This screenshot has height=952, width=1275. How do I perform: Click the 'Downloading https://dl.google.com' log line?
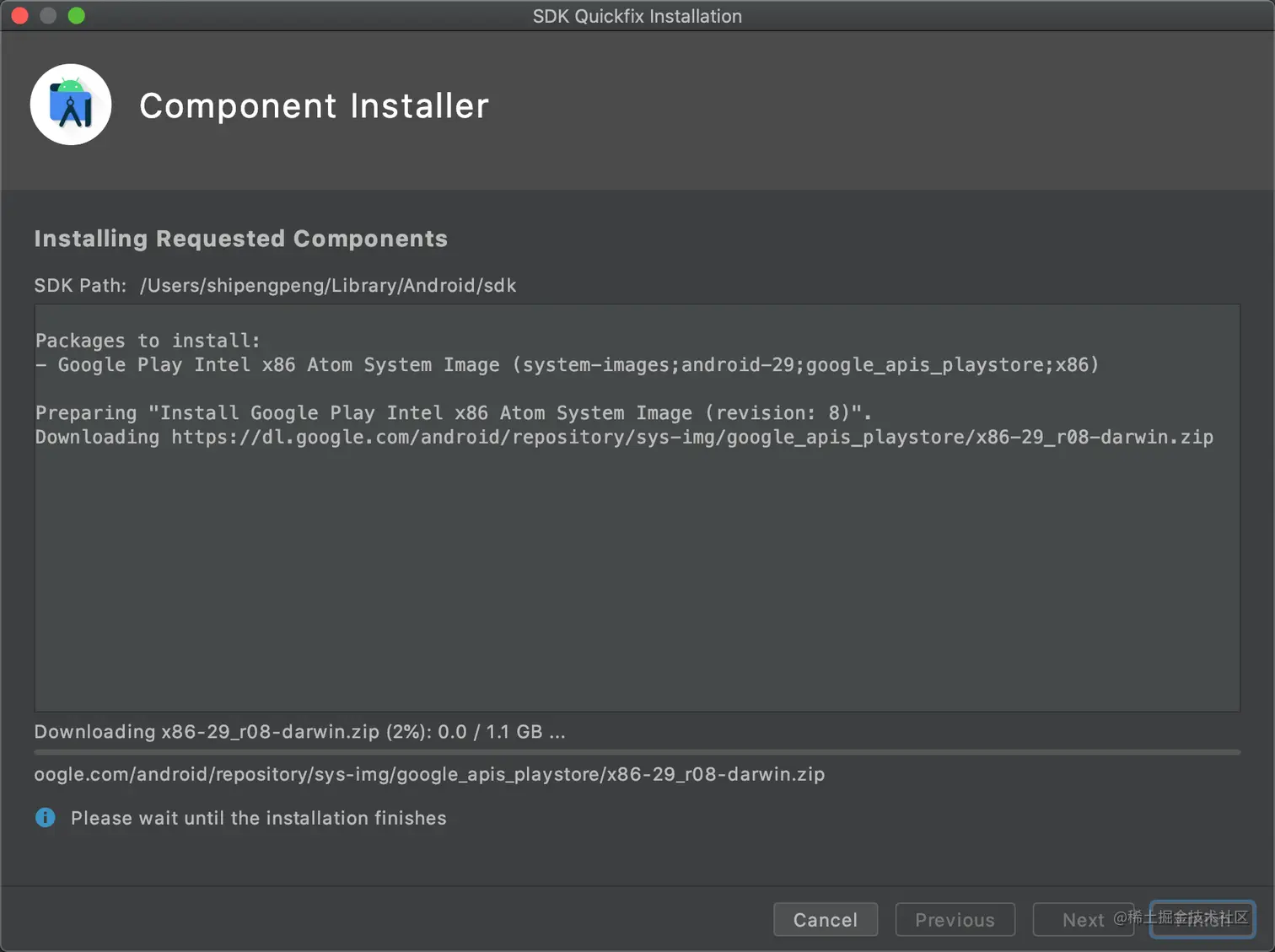coord(624,437)
